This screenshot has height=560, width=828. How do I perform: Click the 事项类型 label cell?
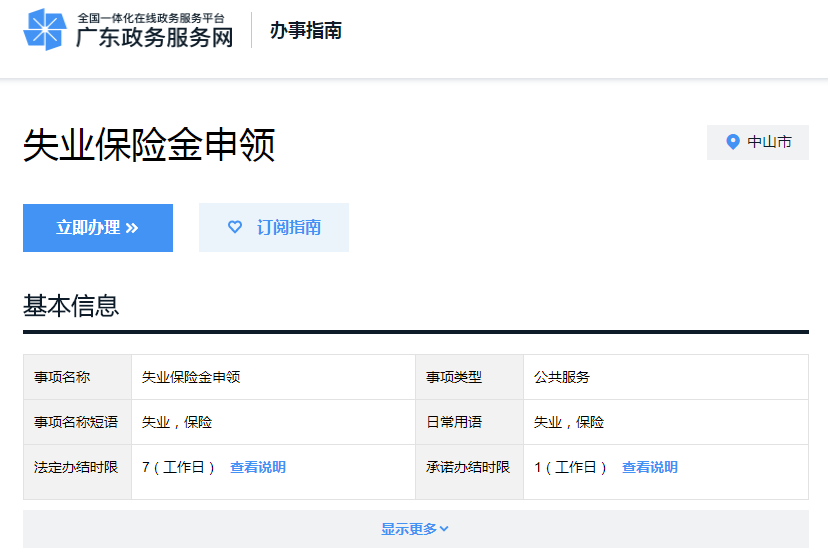point(469,377)
